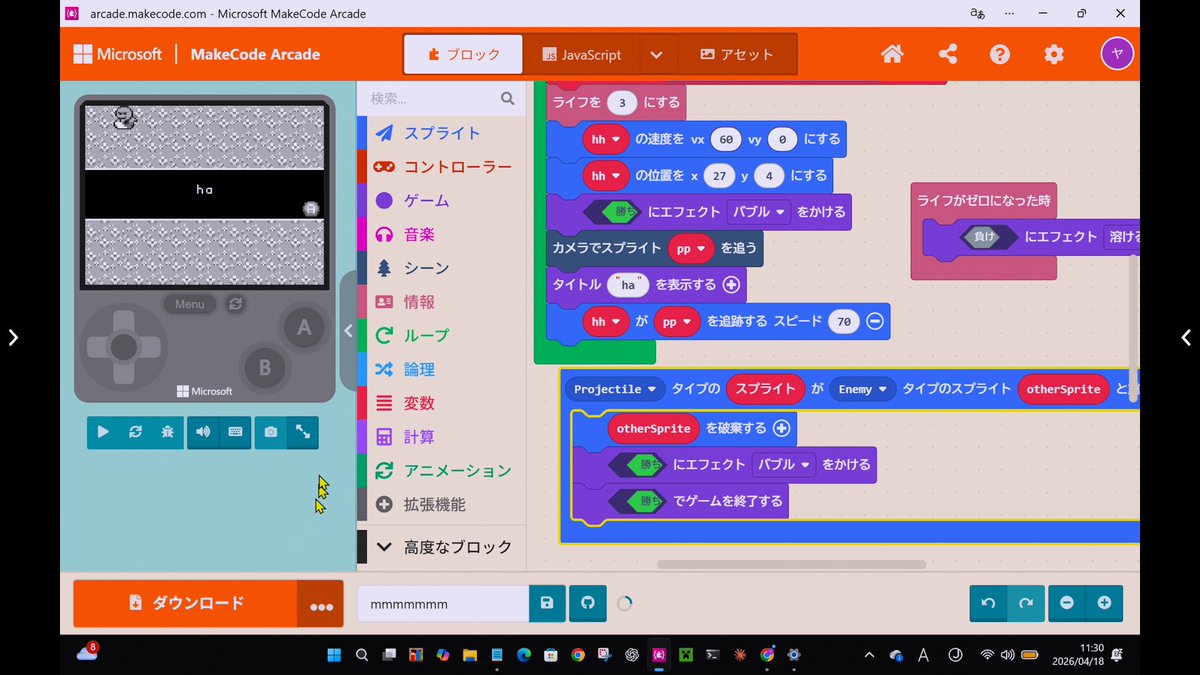The height and width of the screenshot is (675, 1200).
Task: Open the コントローラー block category
Action: pyautogui.click(x=441, y=167)
